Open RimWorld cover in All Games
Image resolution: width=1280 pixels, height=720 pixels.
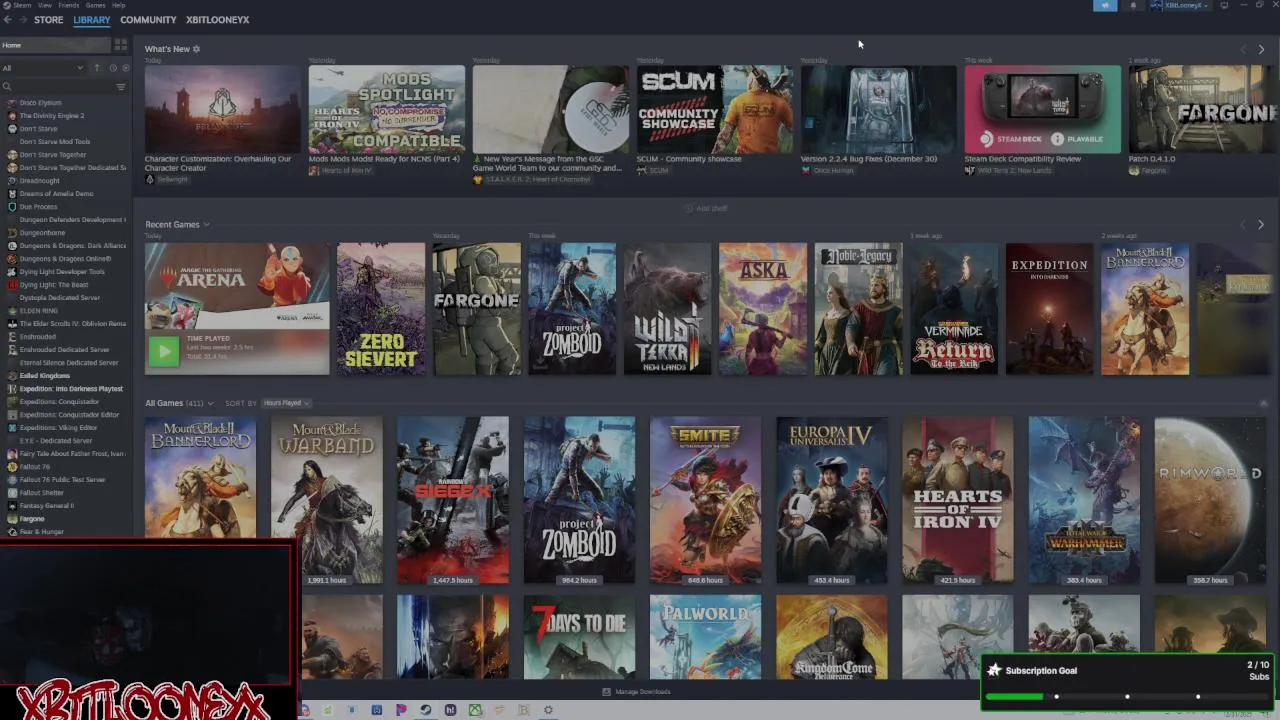[x=1210, y=500]
